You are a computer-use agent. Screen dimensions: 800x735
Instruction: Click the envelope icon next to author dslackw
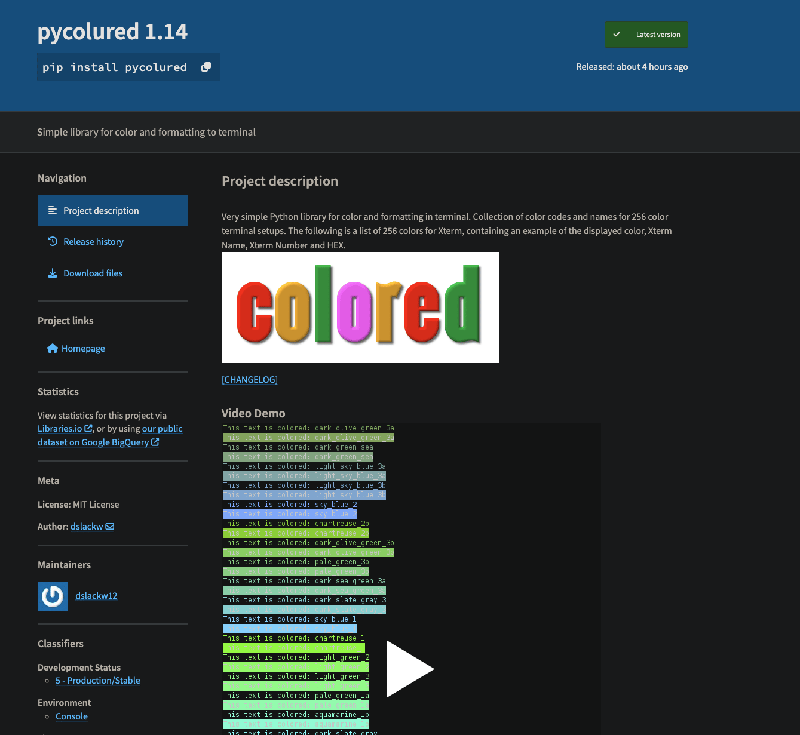(110, 526)
